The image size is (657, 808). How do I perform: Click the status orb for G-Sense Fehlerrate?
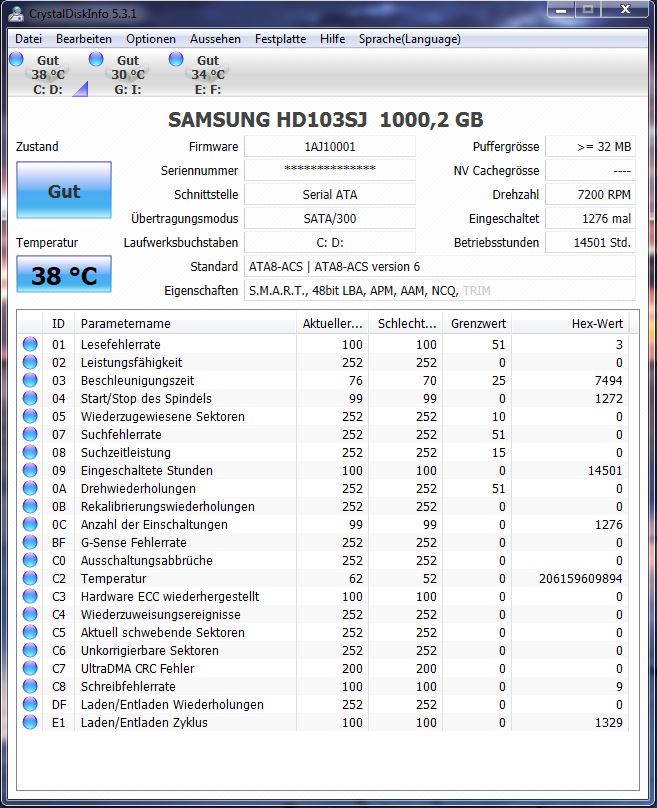(x=30, y=542)
